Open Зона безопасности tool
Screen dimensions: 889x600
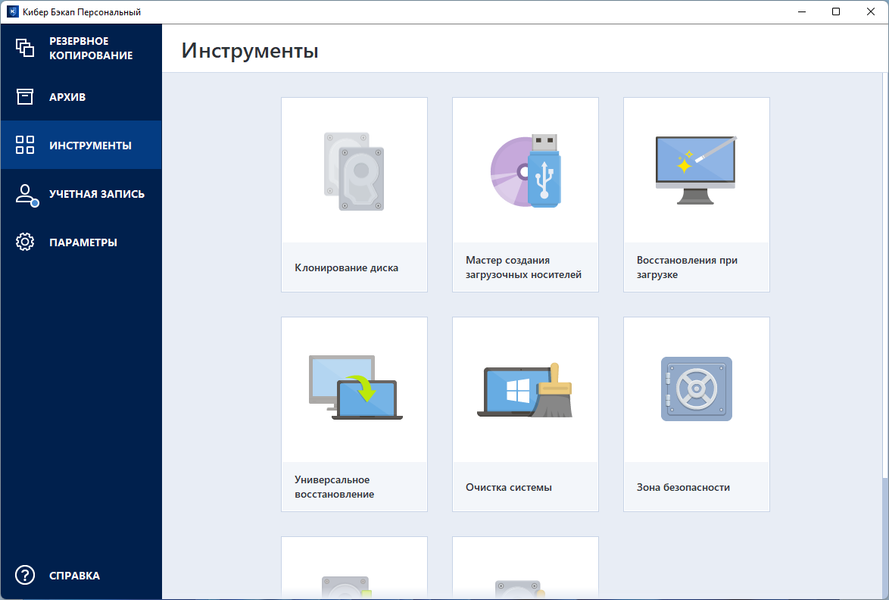tap(696, 414)
